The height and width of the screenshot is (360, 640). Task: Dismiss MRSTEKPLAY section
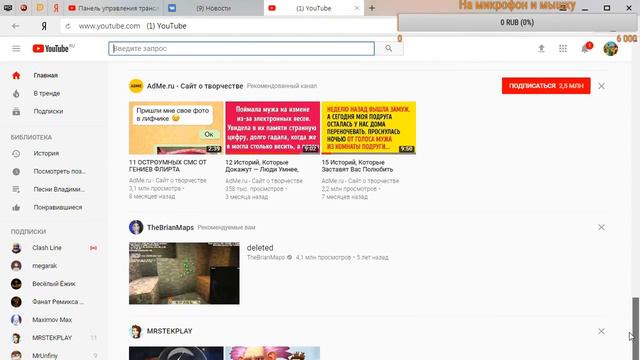point(601,331)
